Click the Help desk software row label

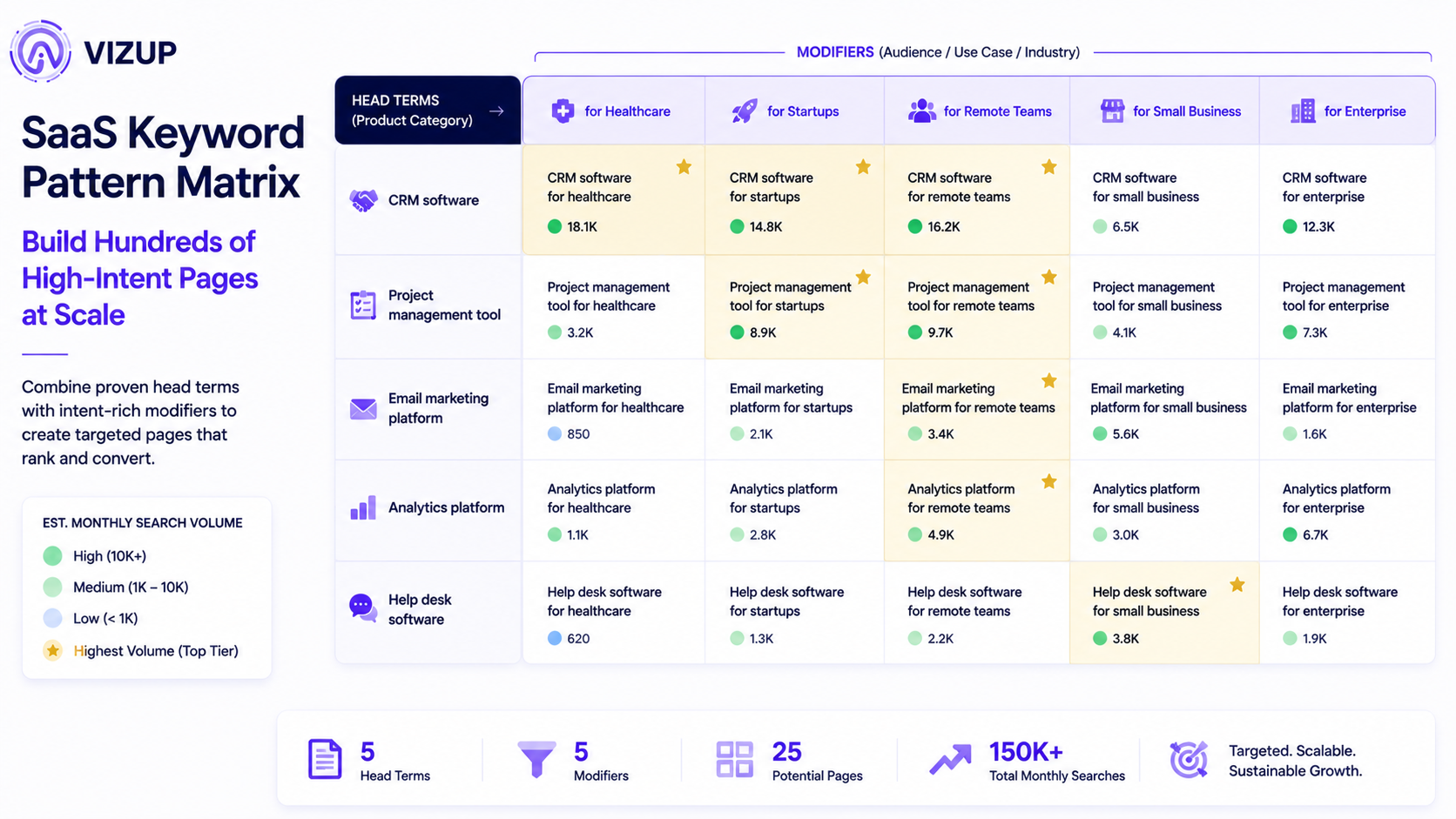[420, 609]
